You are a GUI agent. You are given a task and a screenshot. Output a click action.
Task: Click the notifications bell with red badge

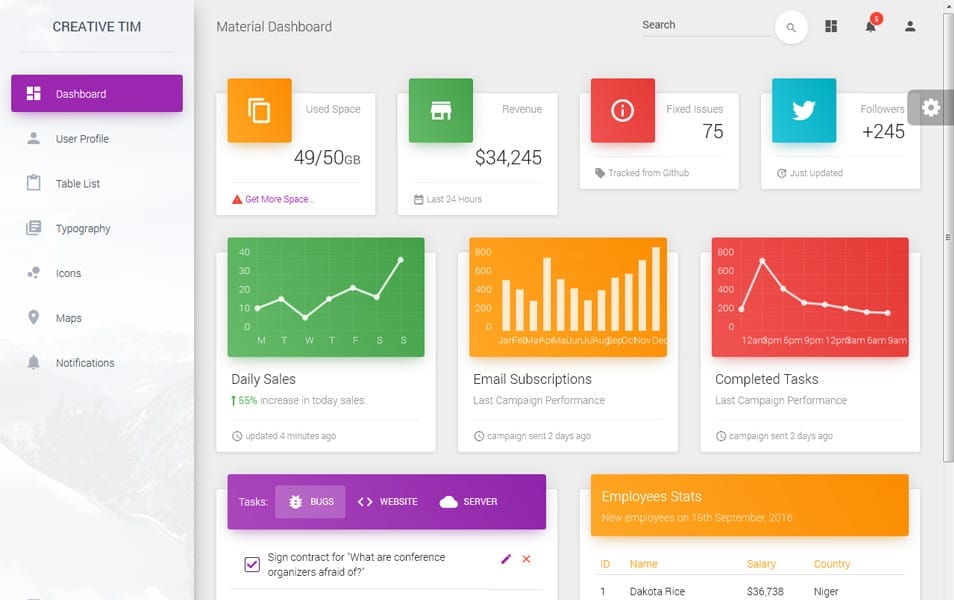869,27
